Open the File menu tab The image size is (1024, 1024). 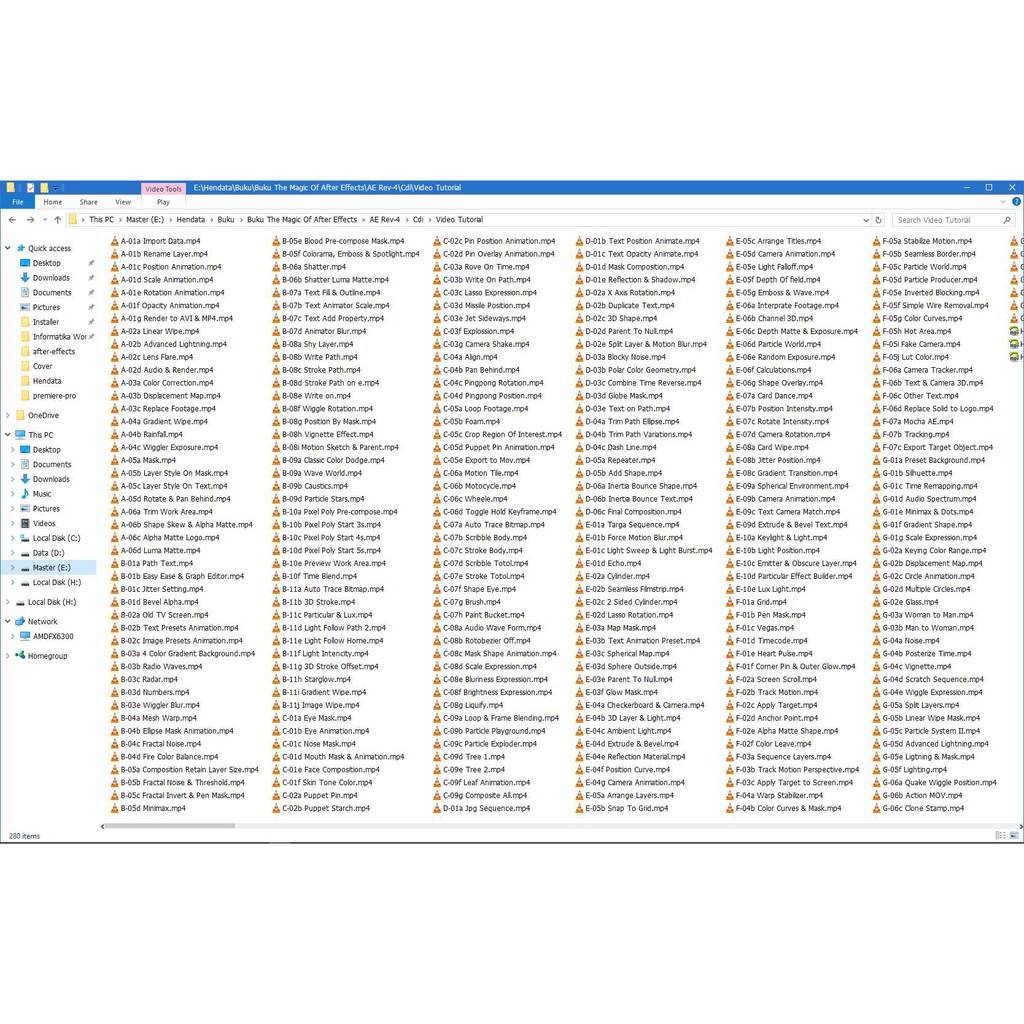(x=17, y=202)
